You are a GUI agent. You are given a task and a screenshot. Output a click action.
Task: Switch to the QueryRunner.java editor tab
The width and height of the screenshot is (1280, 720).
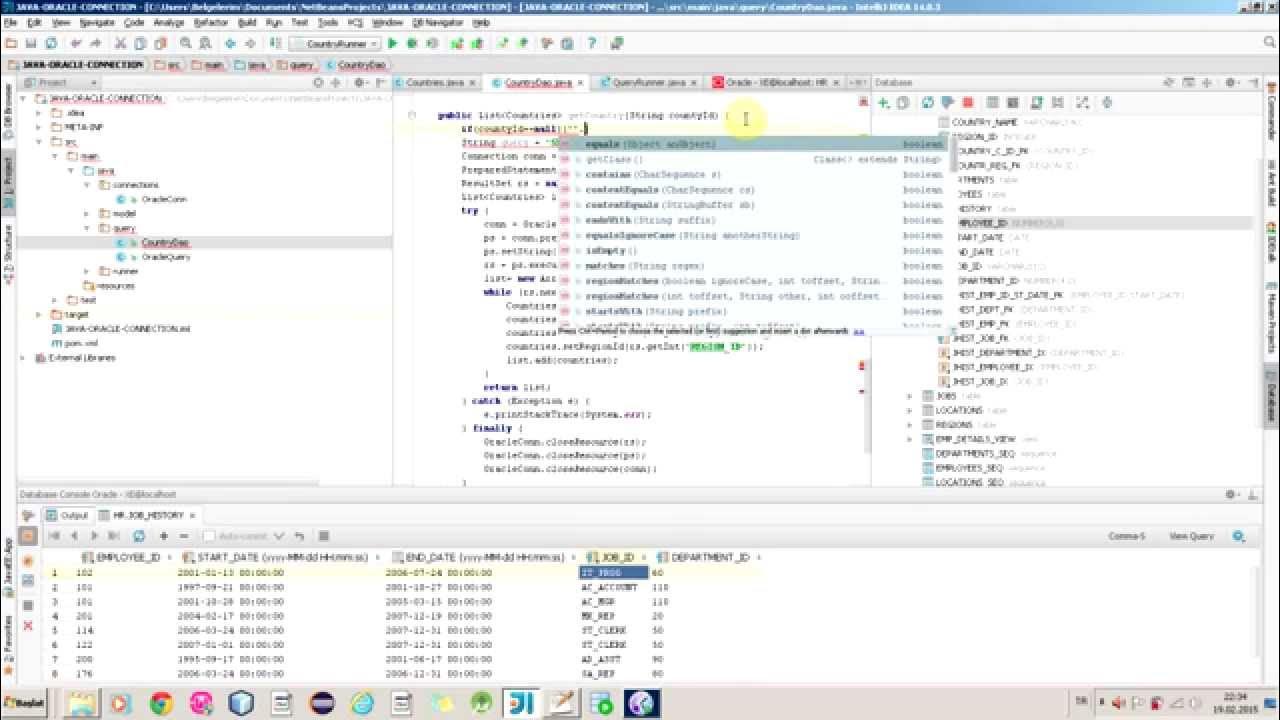(x=647, y=83)
